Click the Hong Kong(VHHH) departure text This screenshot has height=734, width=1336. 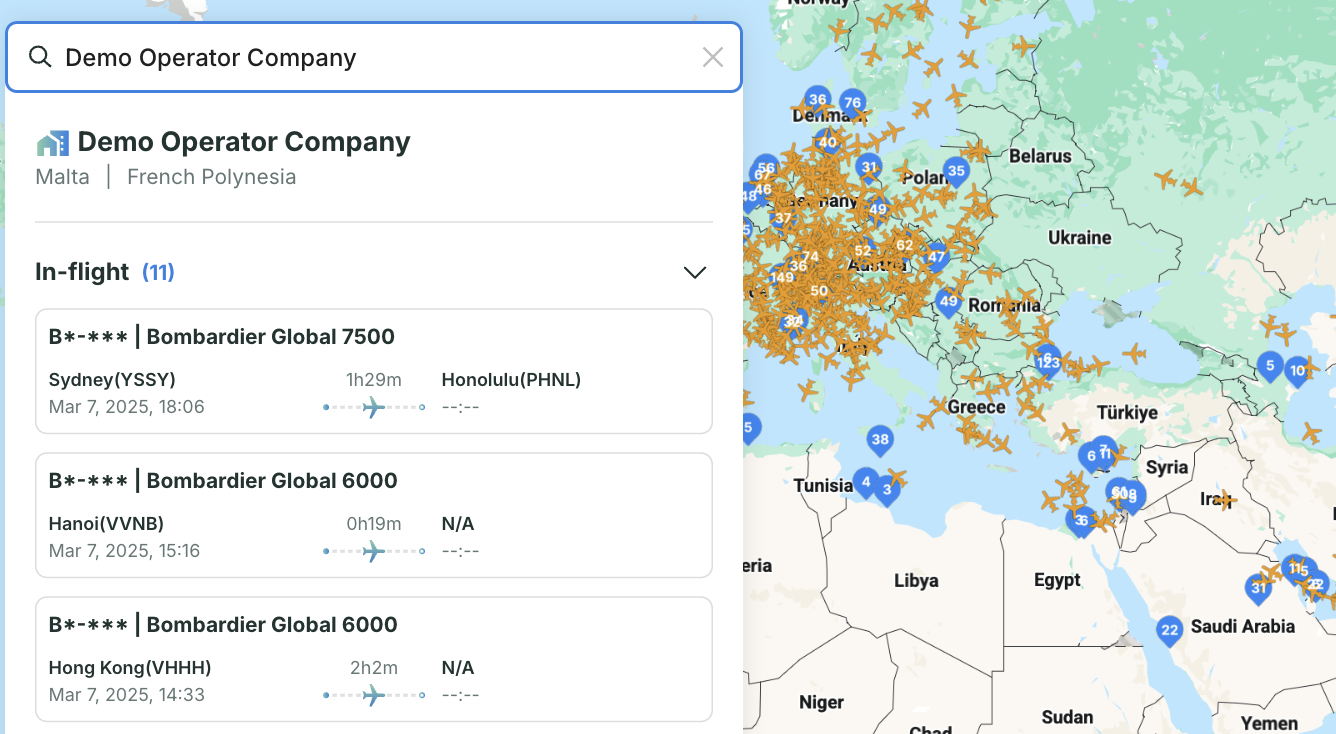[130, 668]
